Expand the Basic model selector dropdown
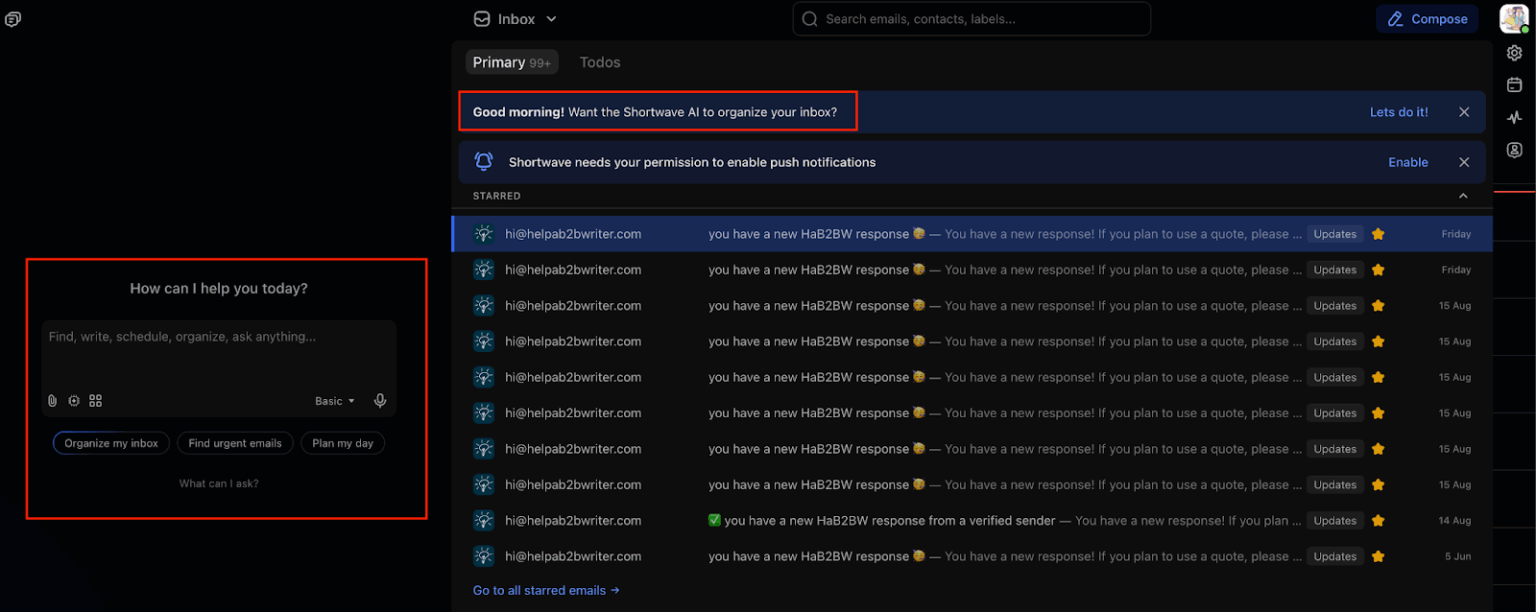The height and width of the screenshot is (612, 1536). tap(335, 401)
